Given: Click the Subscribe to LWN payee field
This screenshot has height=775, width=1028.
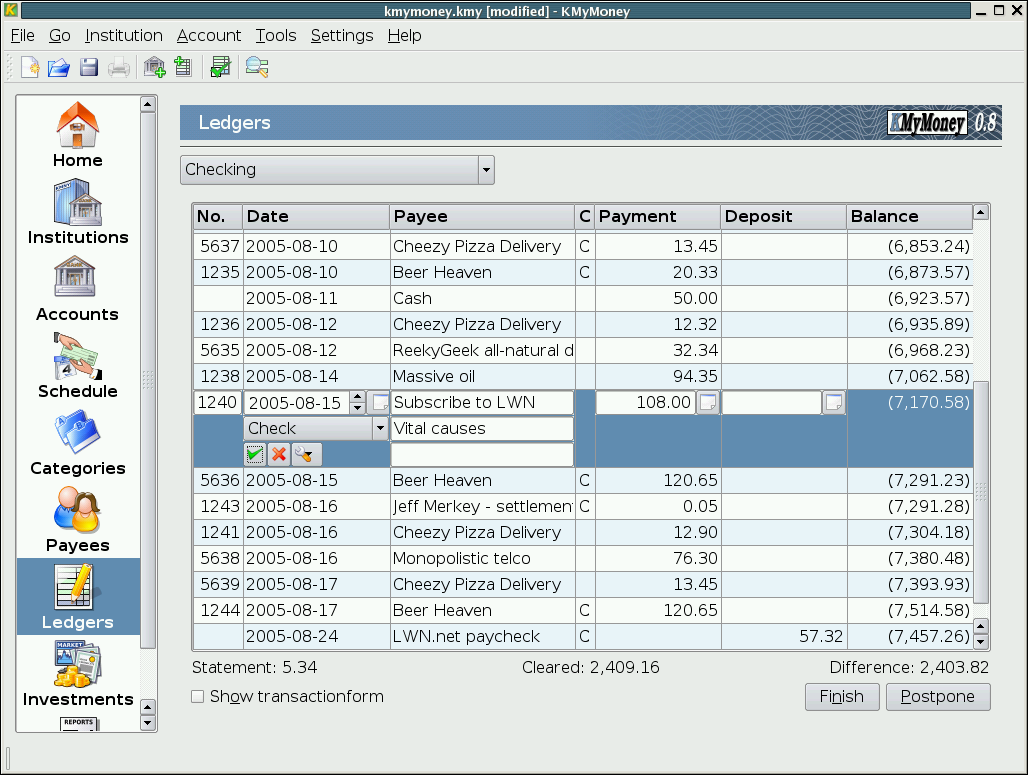Looking at the screenshot, I should [x=482, y=403].
